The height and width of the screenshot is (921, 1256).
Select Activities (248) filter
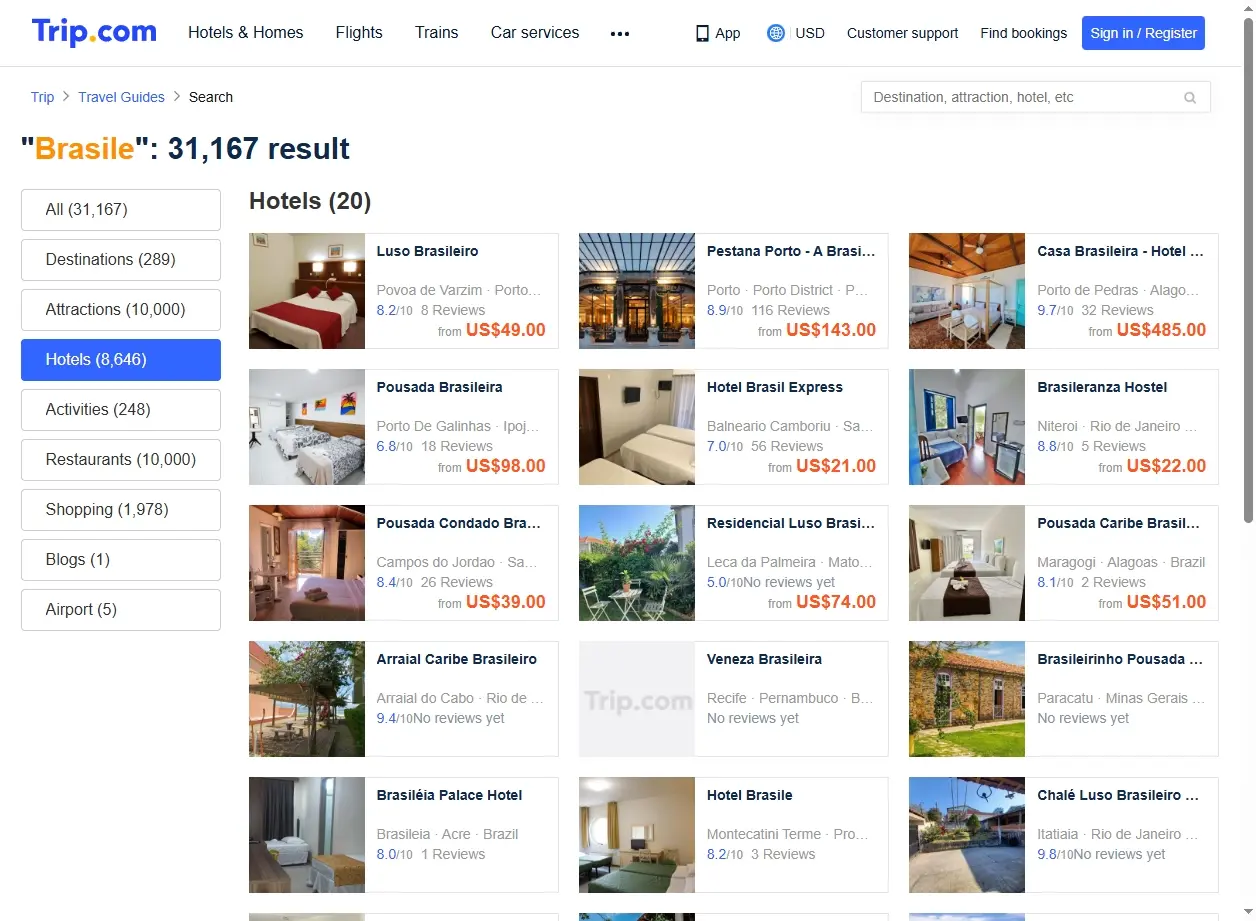pyautogui.click(x=121, y=410)
